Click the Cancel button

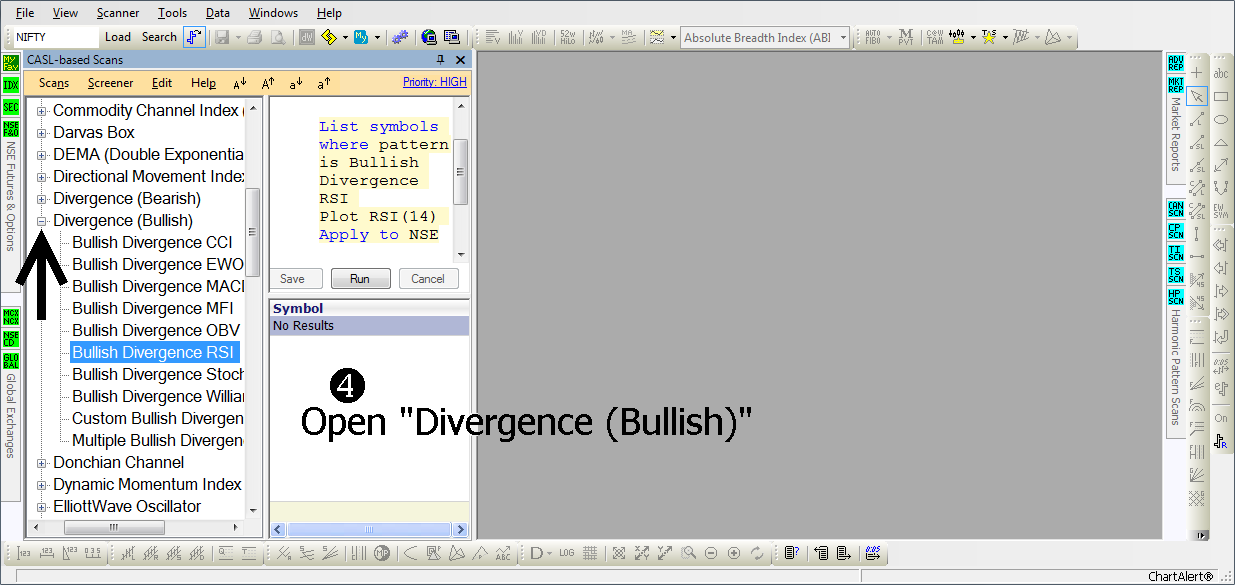428,279
